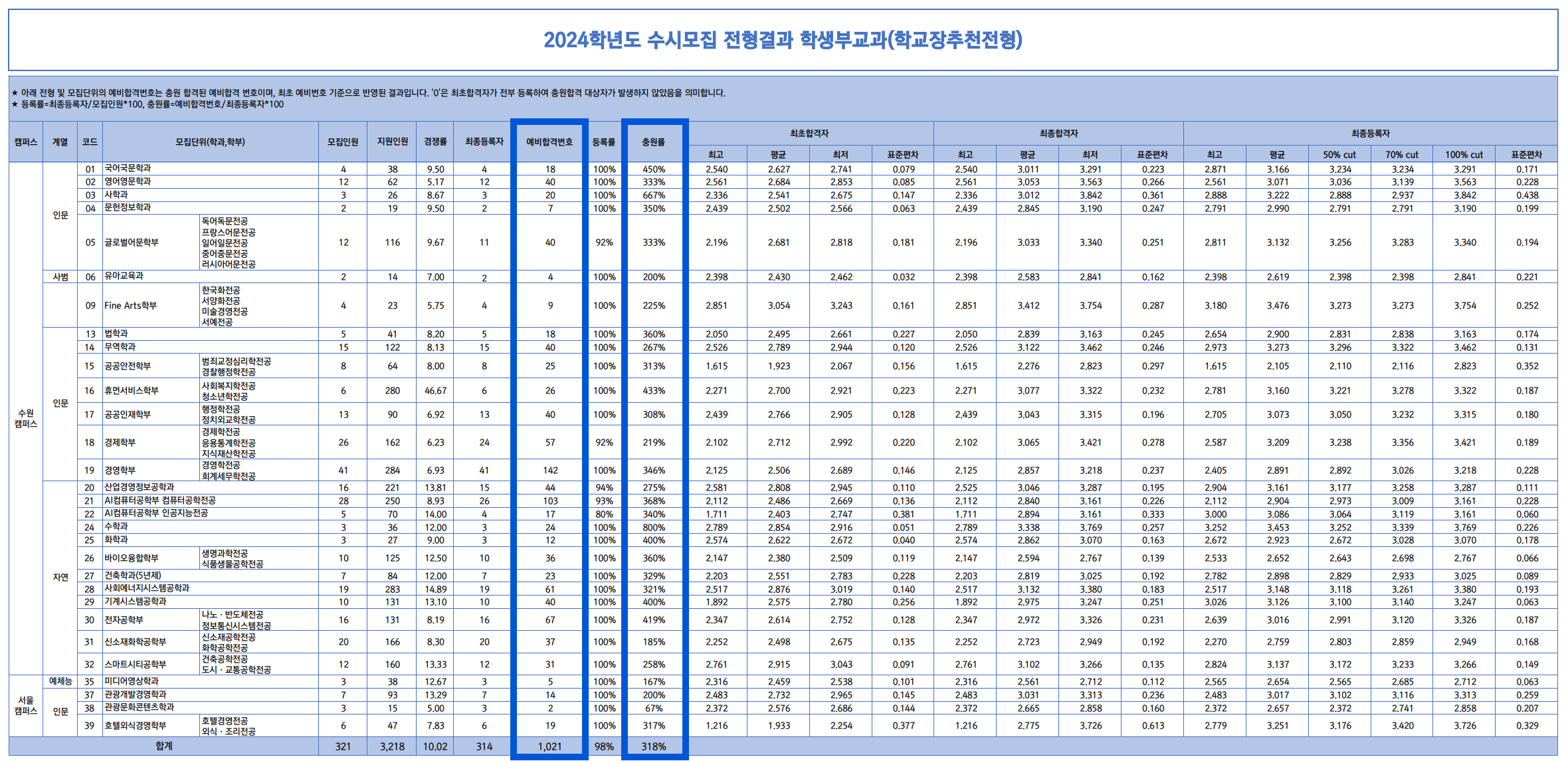Click the 경영학부 row label
This screenshot has height=763, width=1568.
coord(120,469)
